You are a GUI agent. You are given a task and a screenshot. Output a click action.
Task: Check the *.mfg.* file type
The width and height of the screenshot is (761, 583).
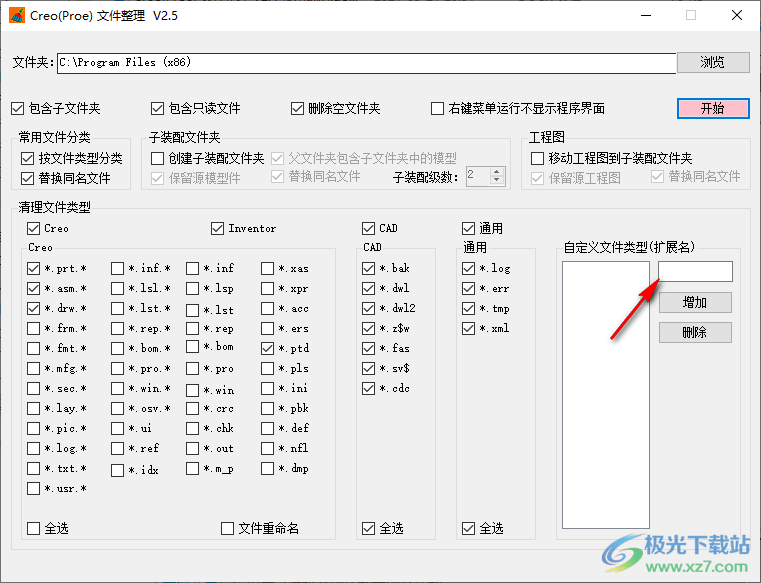coord(33,368)
